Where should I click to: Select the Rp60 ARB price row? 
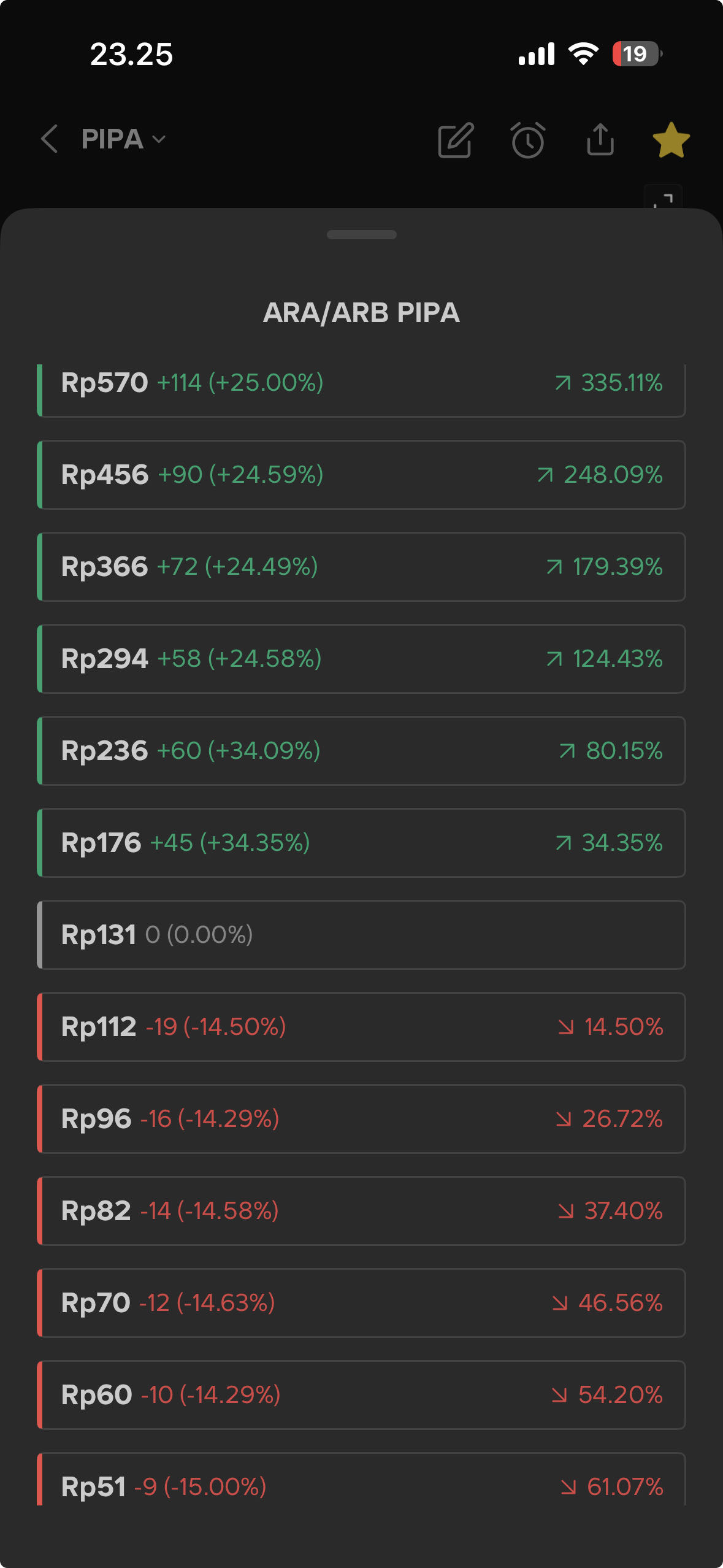point(361,1395)
